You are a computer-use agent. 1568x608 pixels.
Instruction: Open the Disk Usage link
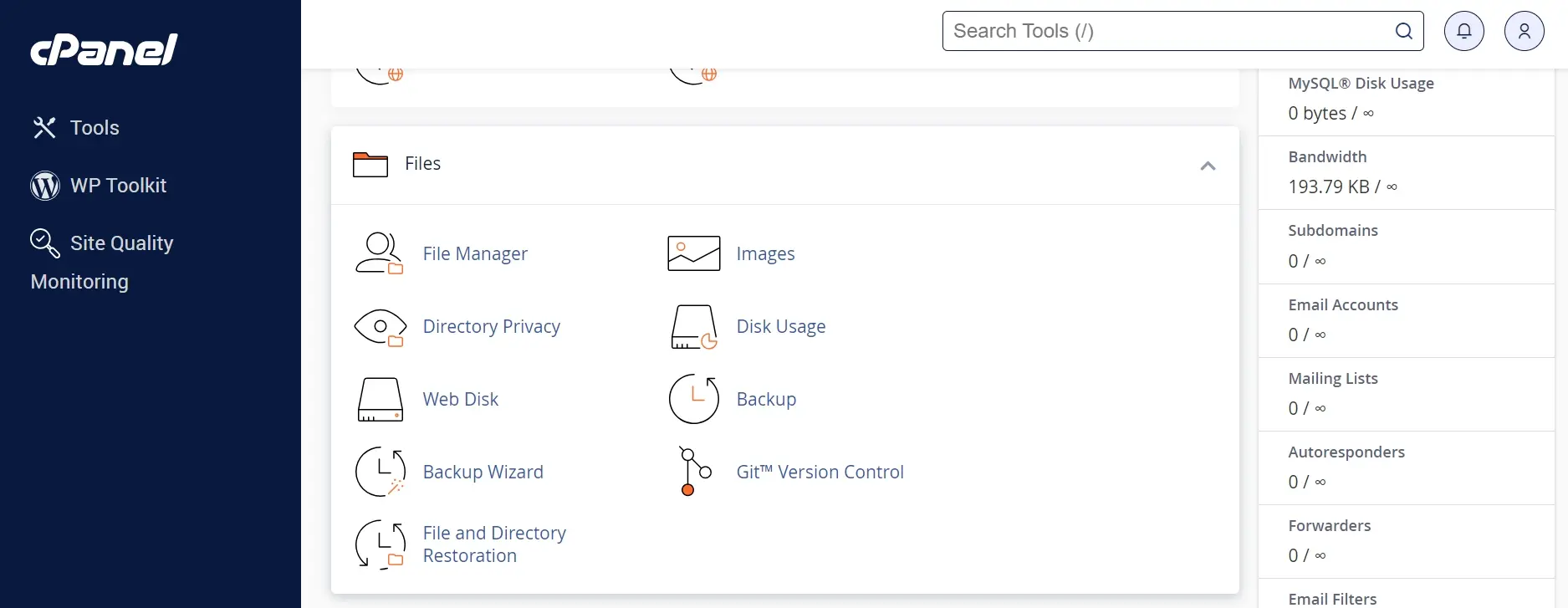[x=781, y=326]
